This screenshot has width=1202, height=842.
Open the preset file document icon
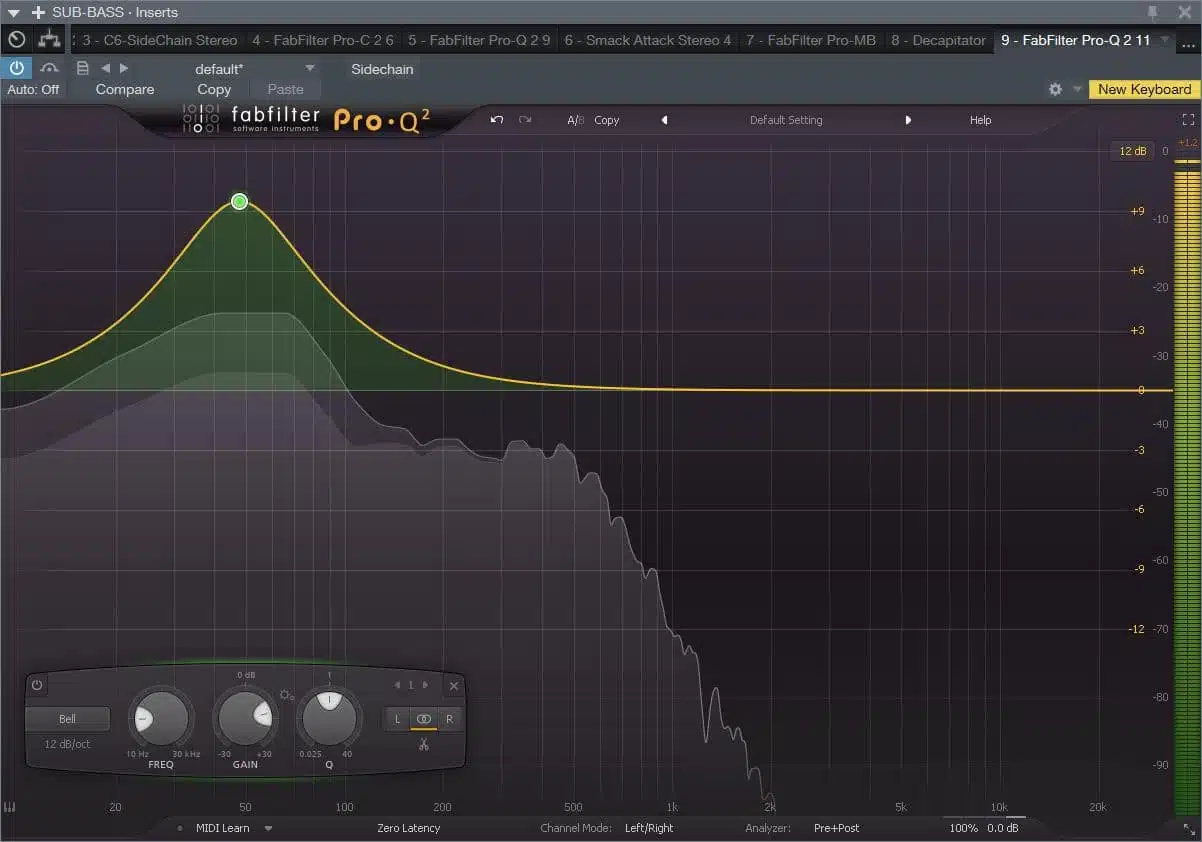82,68
